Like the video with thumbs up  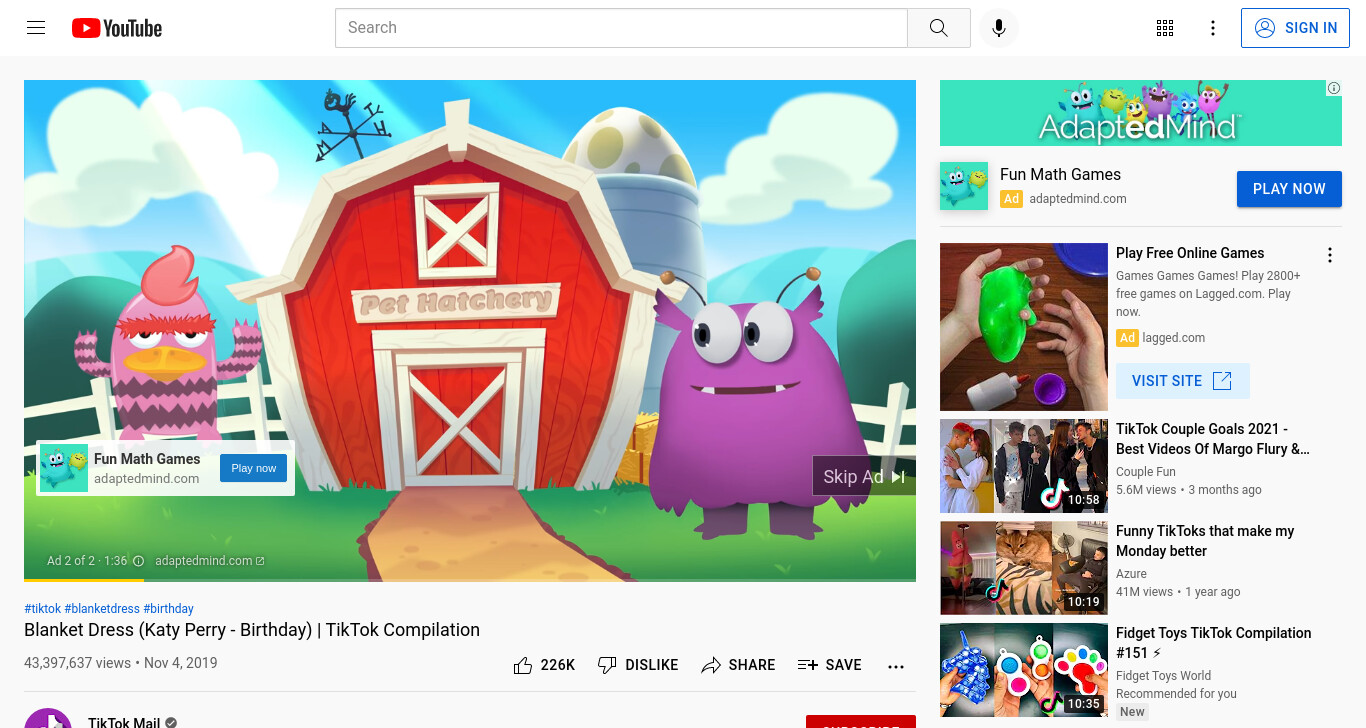pyautogui.click(x=544, y=665)
